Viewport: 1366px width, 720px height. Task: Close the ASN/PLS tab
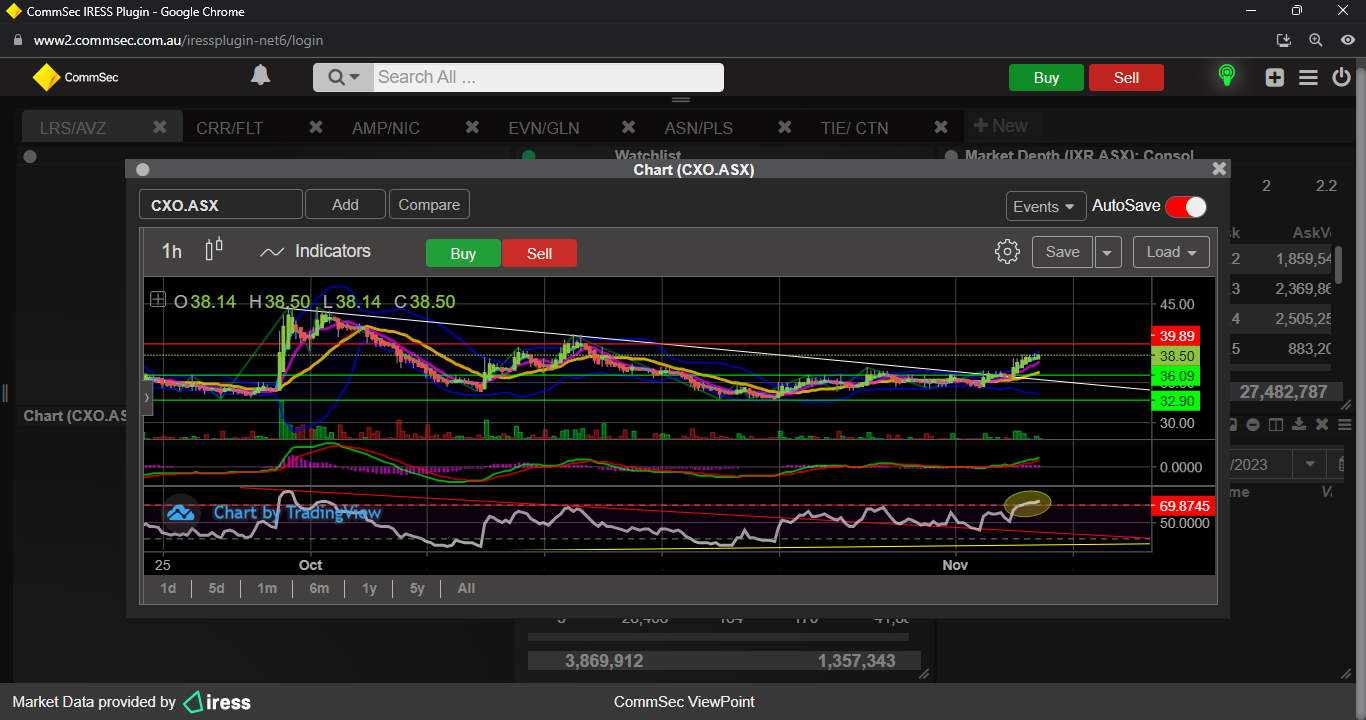pyautogui.click(x=785, y=127)
